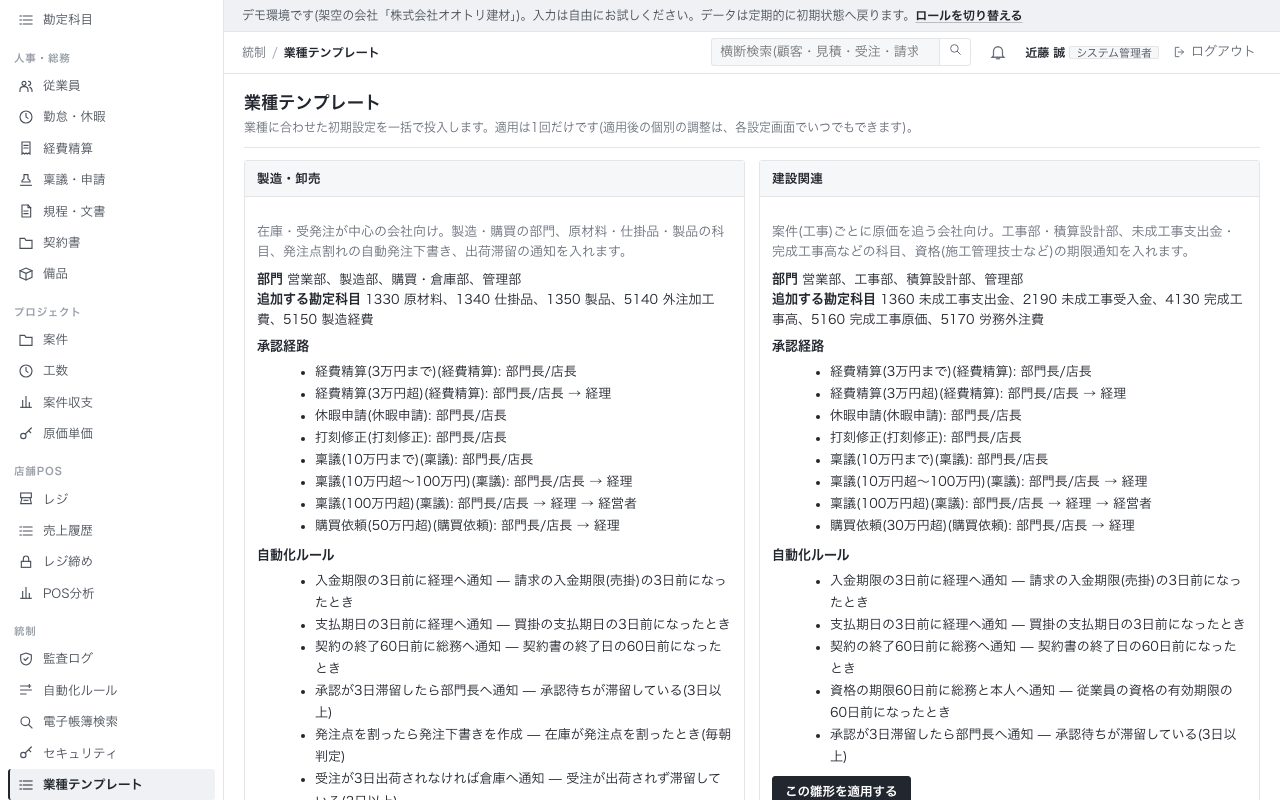Click the レジ締め lock icon
Image resolution: width=1280 pixels, height=800 pixels.
point(26,562)
